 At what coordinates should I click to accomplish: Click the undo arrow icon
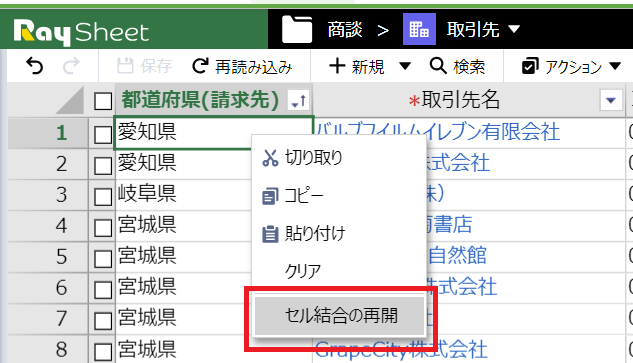point(34,66)
